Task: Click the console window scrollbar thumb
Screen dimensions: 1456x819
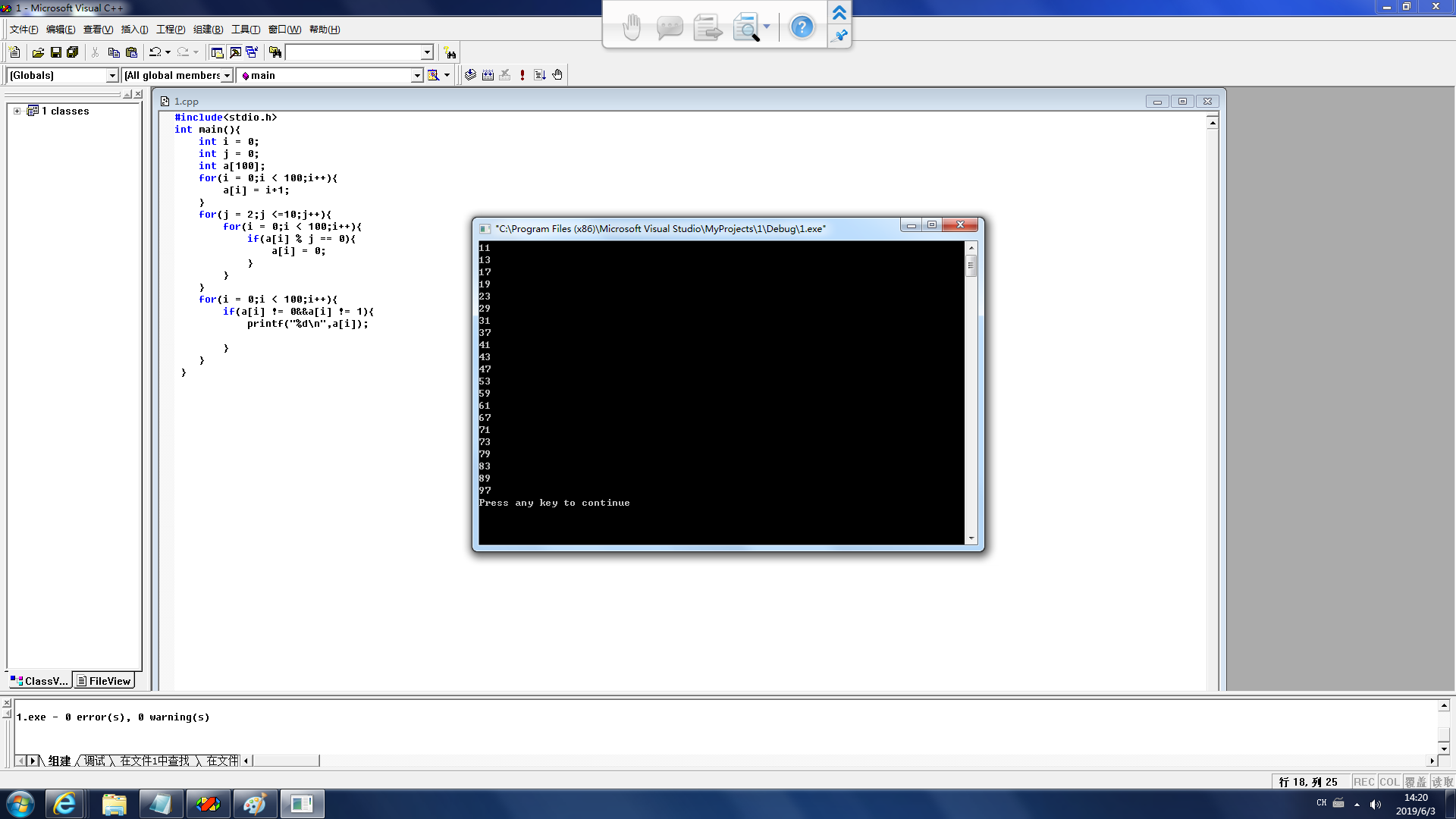Action: tap(971, 265)
